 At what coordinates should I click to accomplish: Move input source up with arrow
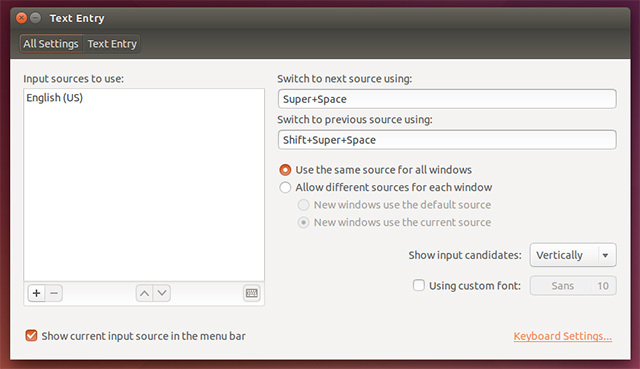click(144, 293)
